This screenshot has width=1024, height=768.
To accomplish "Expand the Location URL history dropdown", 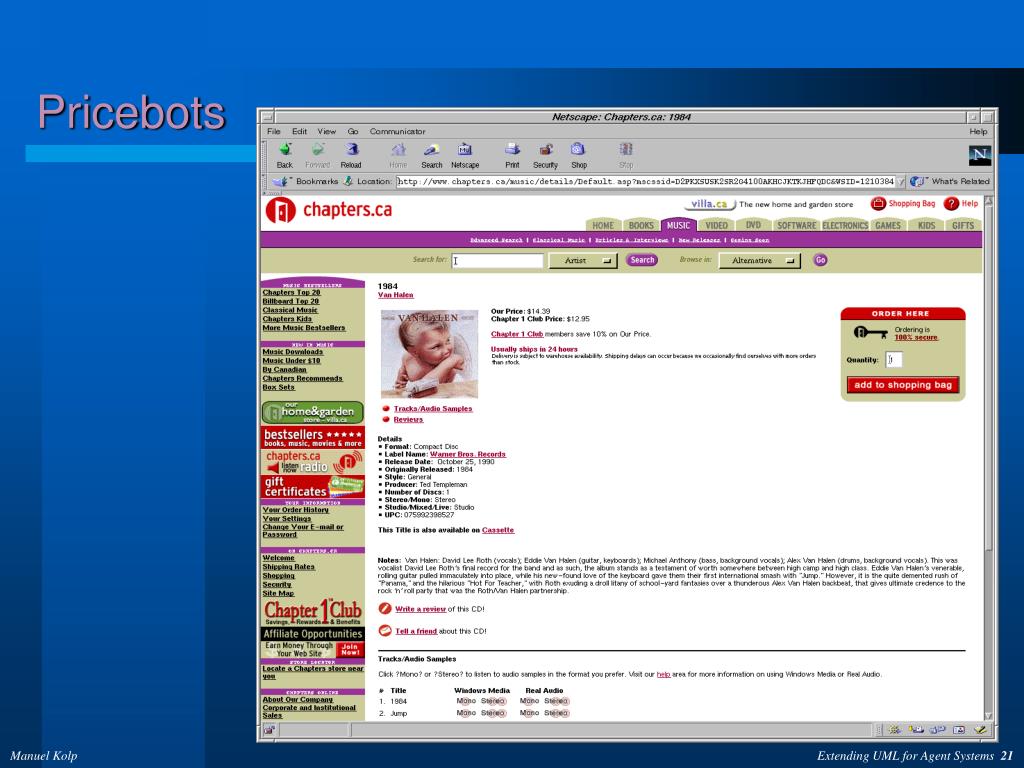I will [x=901, y=182].
